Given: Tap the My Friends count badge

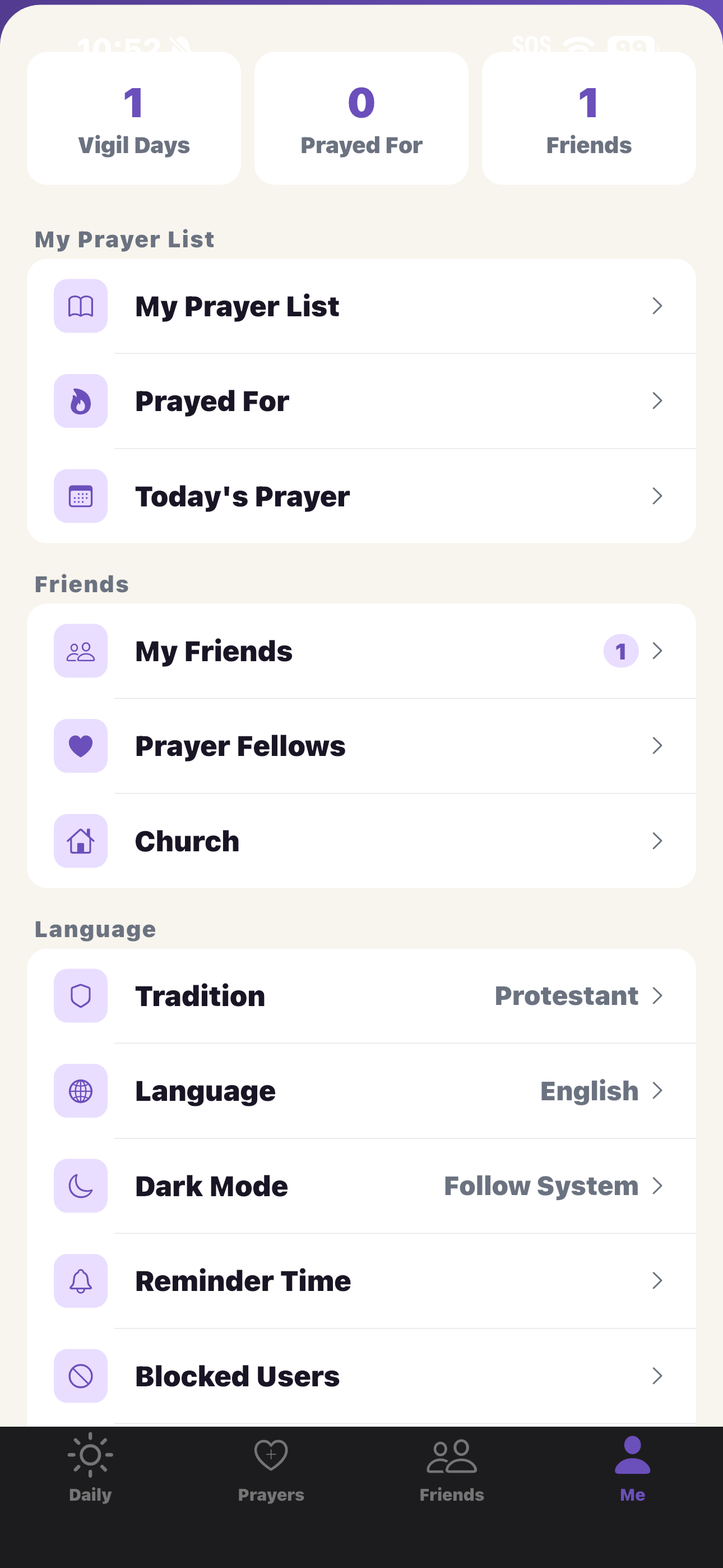Looking at the screenshot, I should [x=621, y=651].
